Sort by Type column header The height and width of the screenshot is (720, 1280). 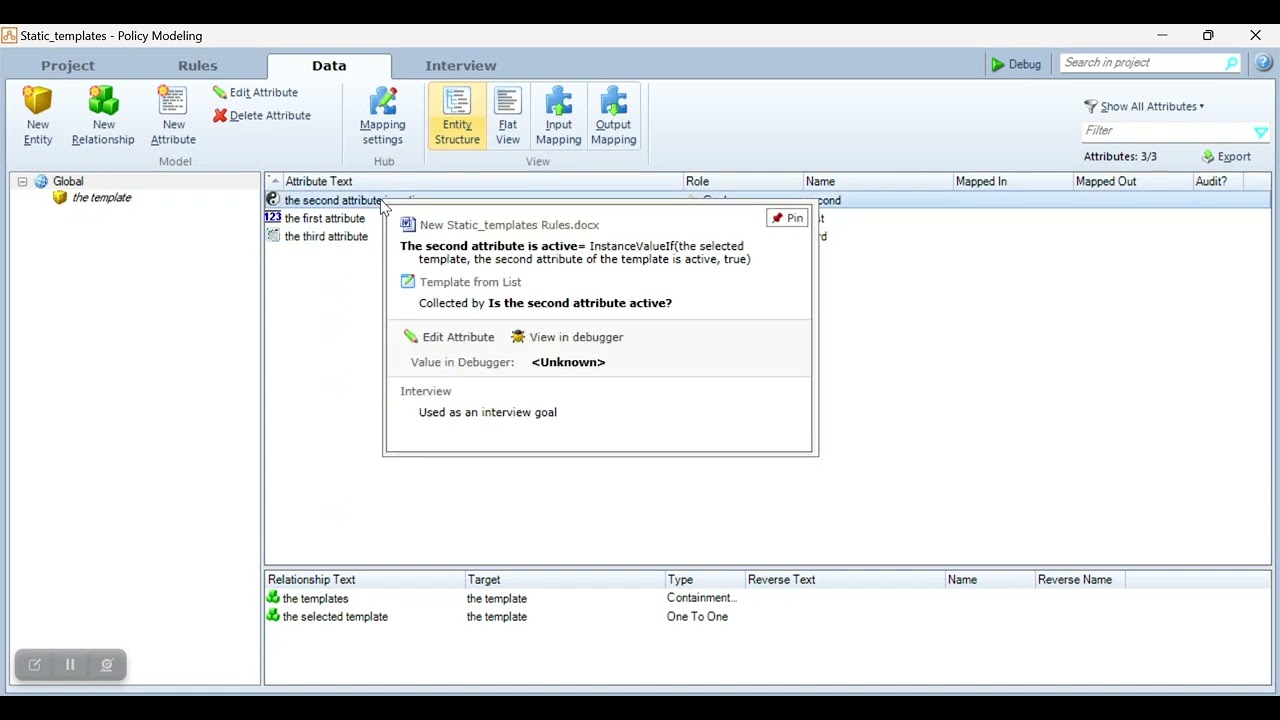[705, 580]
